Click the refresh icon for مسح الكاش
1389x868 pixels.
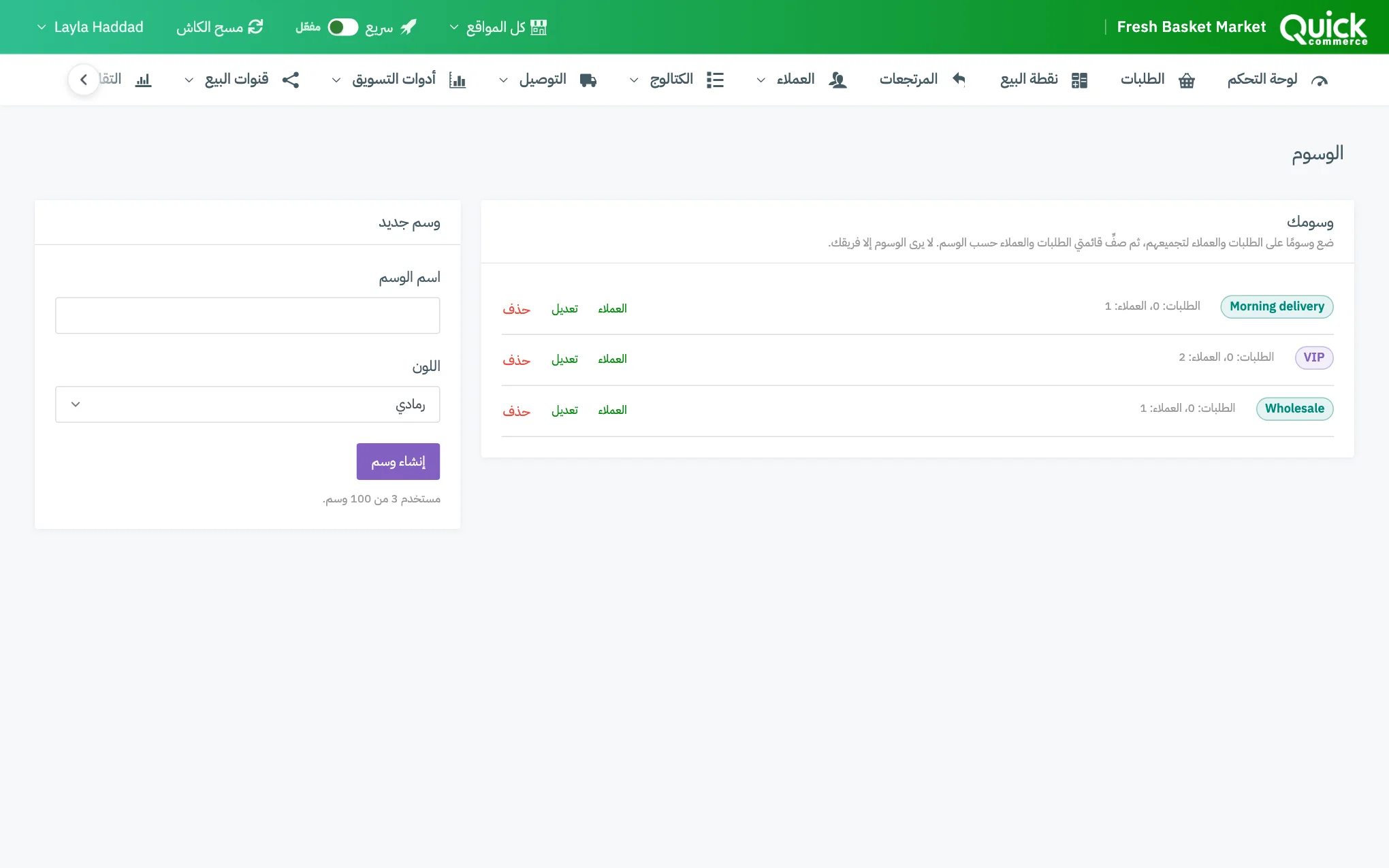click(x=255, y=27)
